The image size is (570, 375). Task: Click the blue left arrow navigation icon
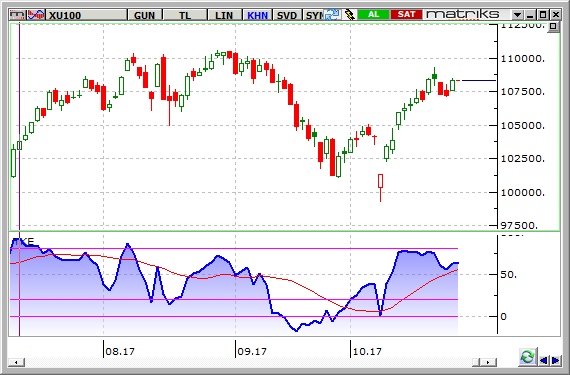pyautogui.click(x=543, y=360)
